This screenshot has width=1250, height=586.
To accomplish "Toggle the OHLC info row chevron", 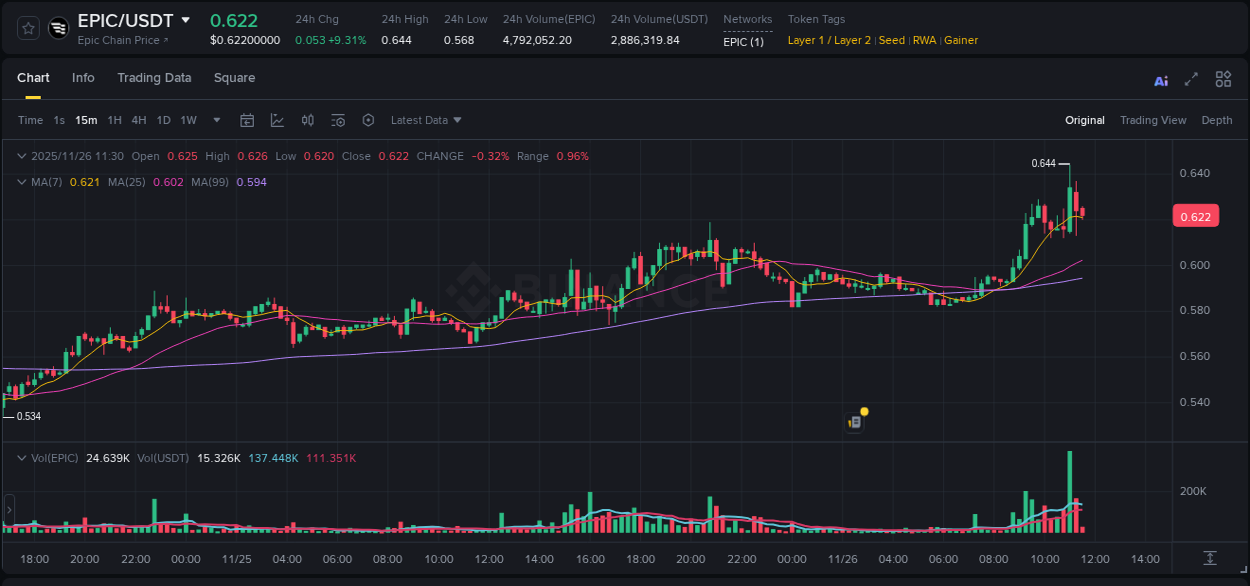I will (x=21, y=156).
